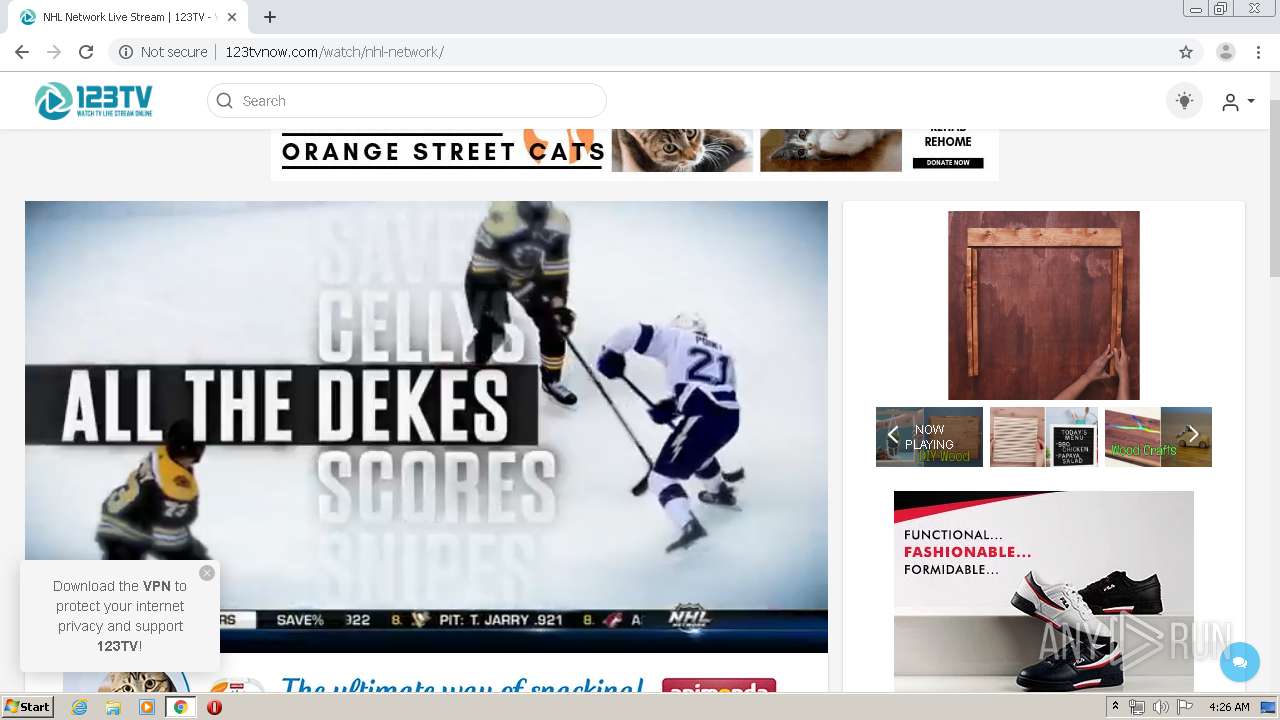The image size is (1280, 720).
Task: Click the address bar URL
Action: click(334, 52)
